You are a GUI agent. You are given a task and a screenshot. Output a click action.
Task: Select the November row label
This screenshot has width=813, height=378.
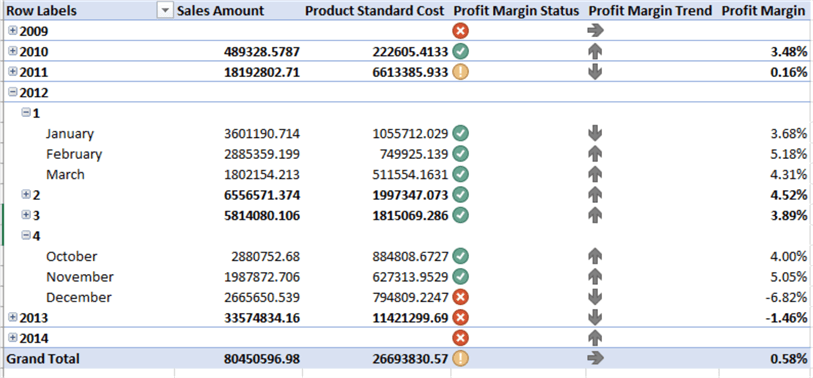80,276
